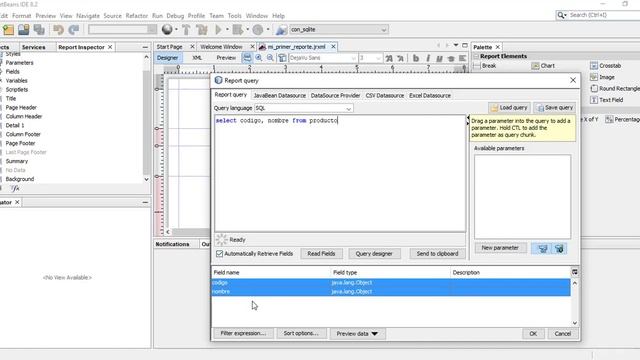This screenshot has width=640, height=360.
Task: Click the Report query icon in designer toolbar
Action: tap(247, 58)
